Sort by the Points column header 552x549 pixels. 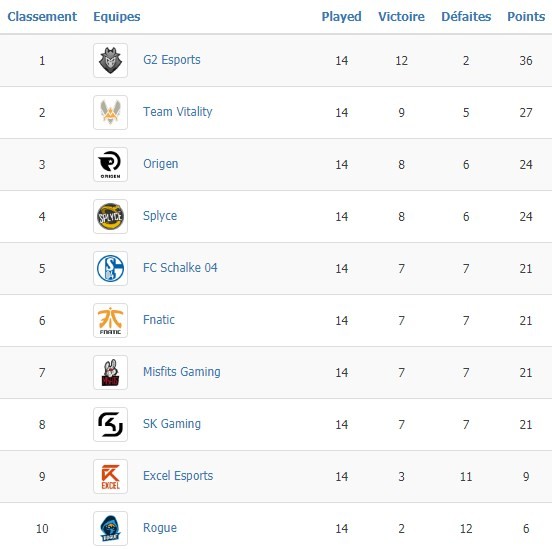(526, 17)
